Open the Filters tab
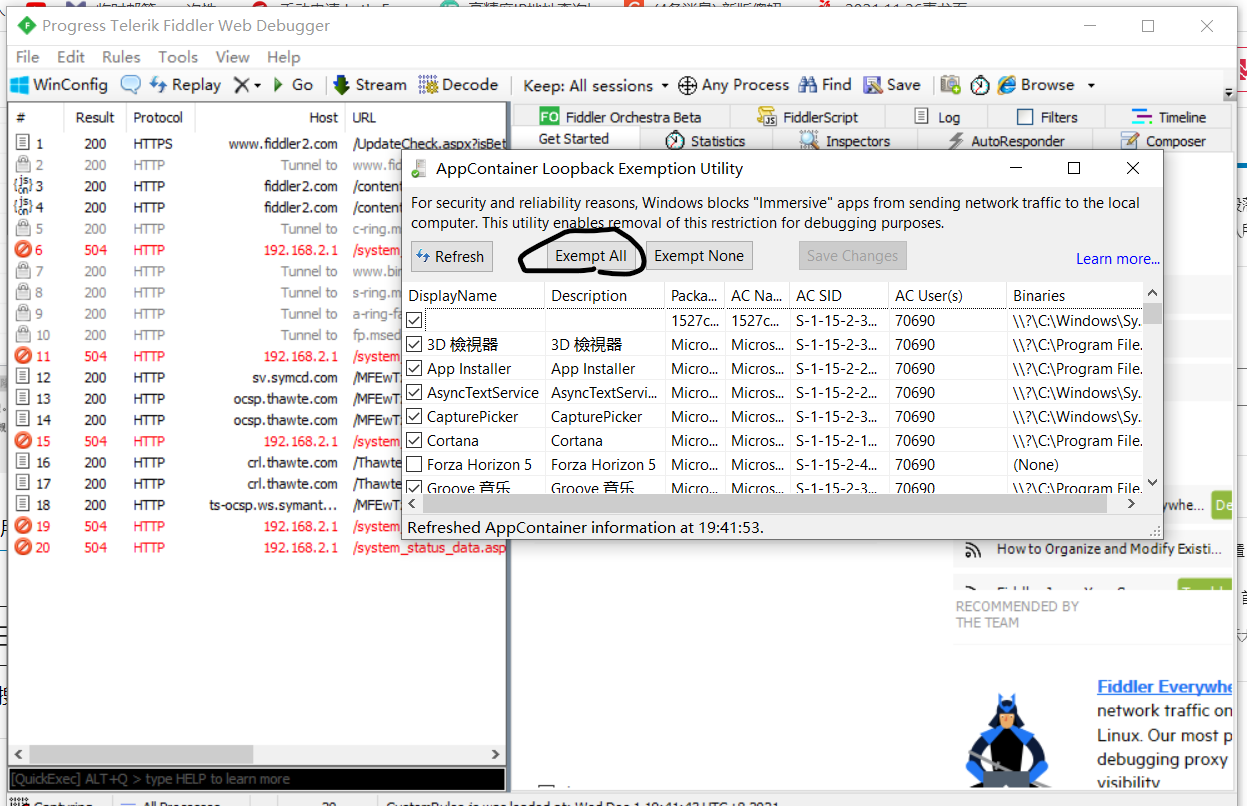This screenshot has width=1247, height=806. 1047,117
